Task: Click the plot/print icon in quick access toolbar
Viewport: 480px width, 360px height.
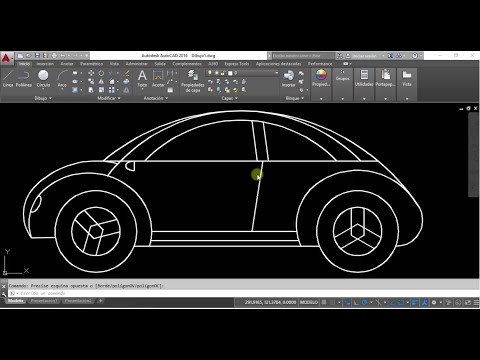Action: click(x=54, y=56)
